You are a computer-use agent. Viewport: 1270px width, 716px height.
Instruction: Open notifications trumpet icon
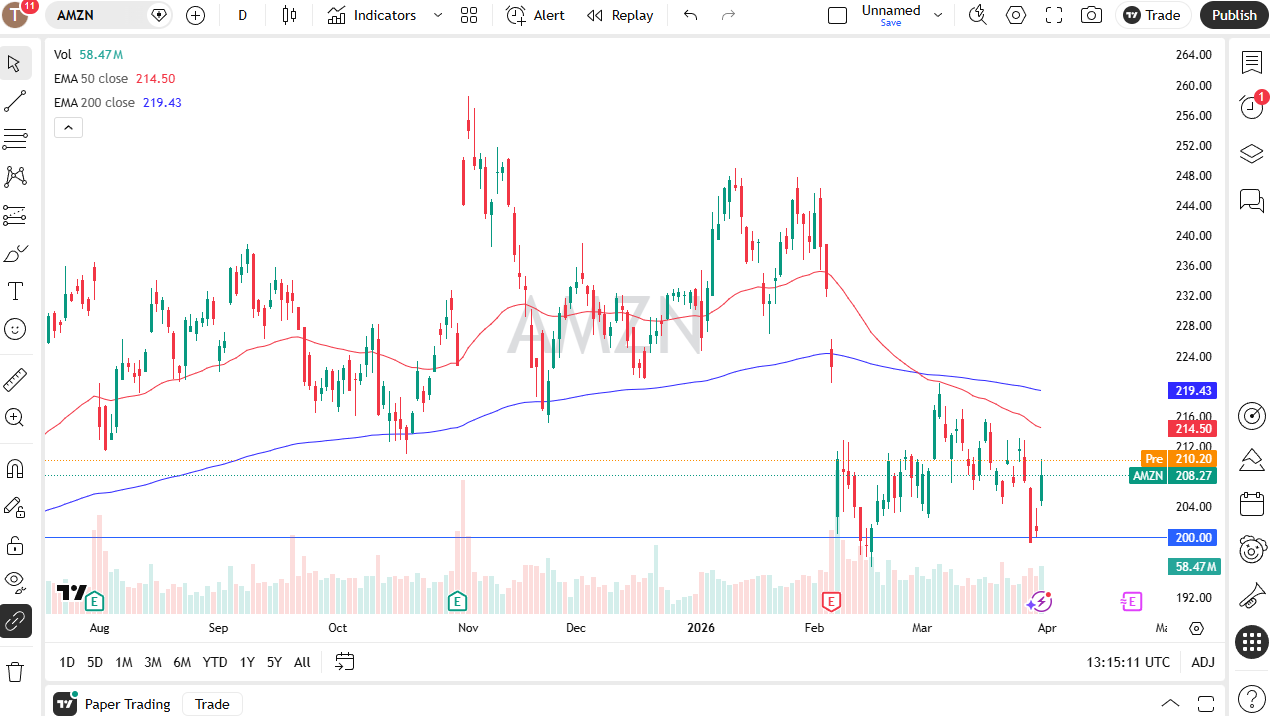pyautogui.click(x=1252, y=597)
